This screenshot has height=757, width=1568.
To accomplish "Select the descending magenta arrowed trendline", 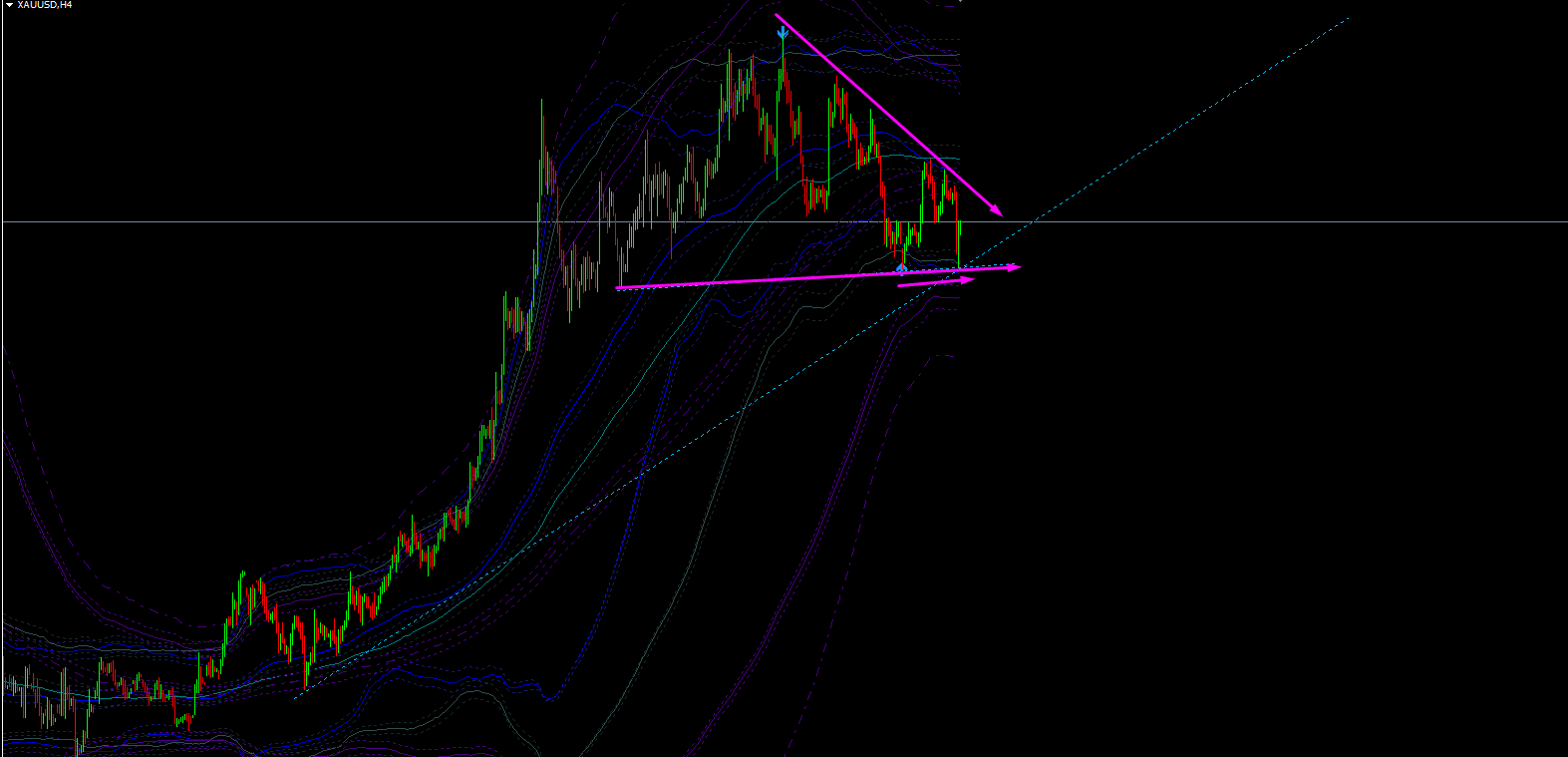I will (x=889, y=115).
